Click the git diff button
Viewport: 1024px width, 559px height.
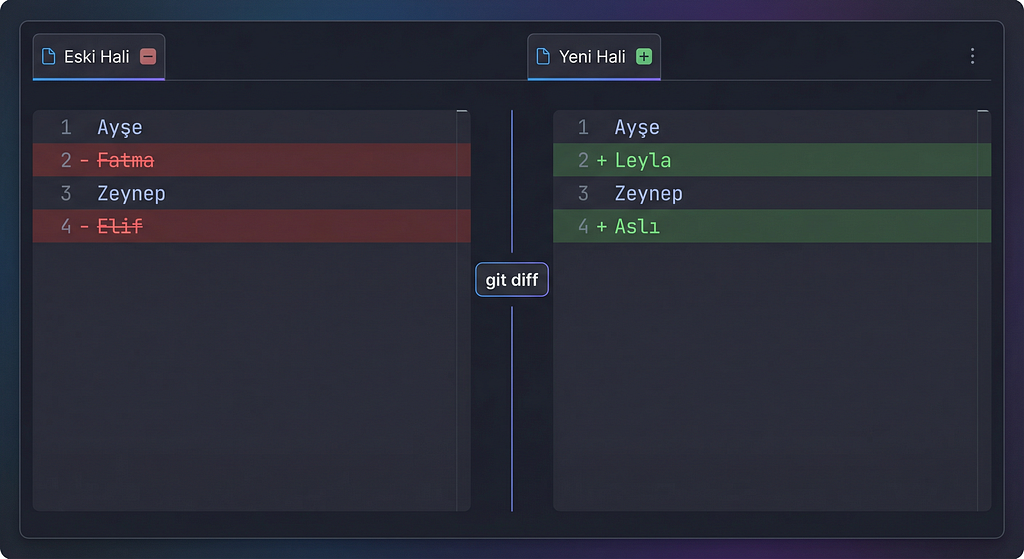512,280
